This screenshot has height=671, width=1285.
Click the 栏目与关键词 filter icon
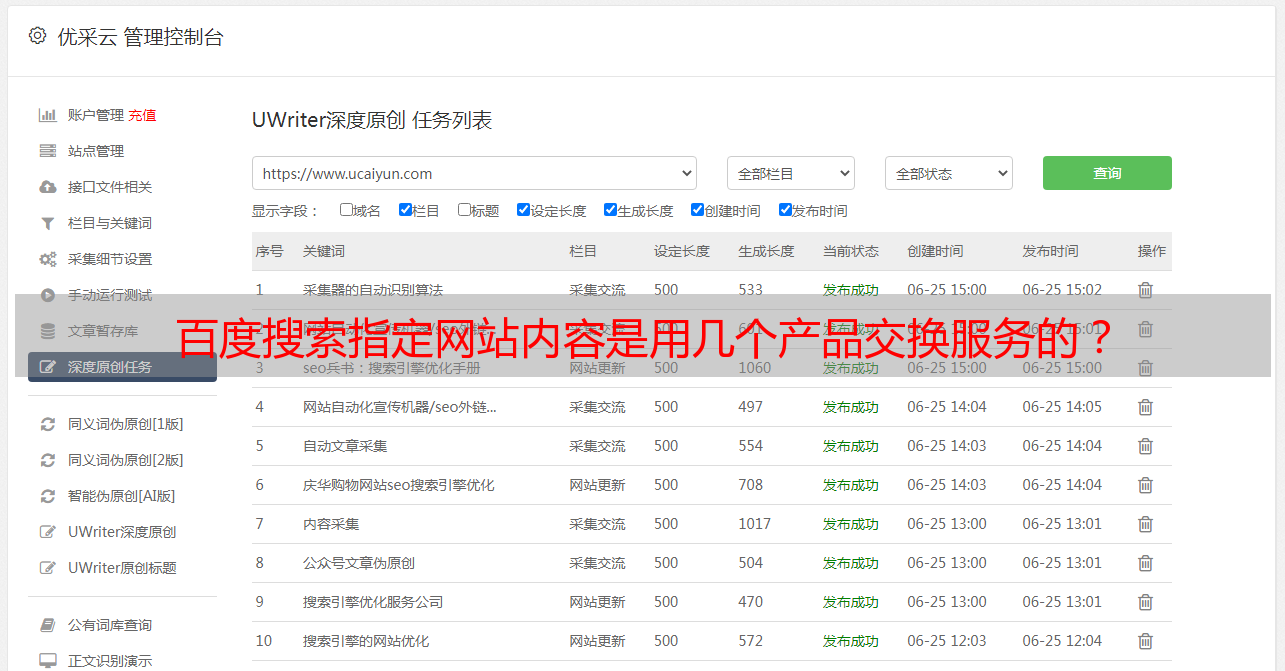pyautogui.click(x=47, y=223)
